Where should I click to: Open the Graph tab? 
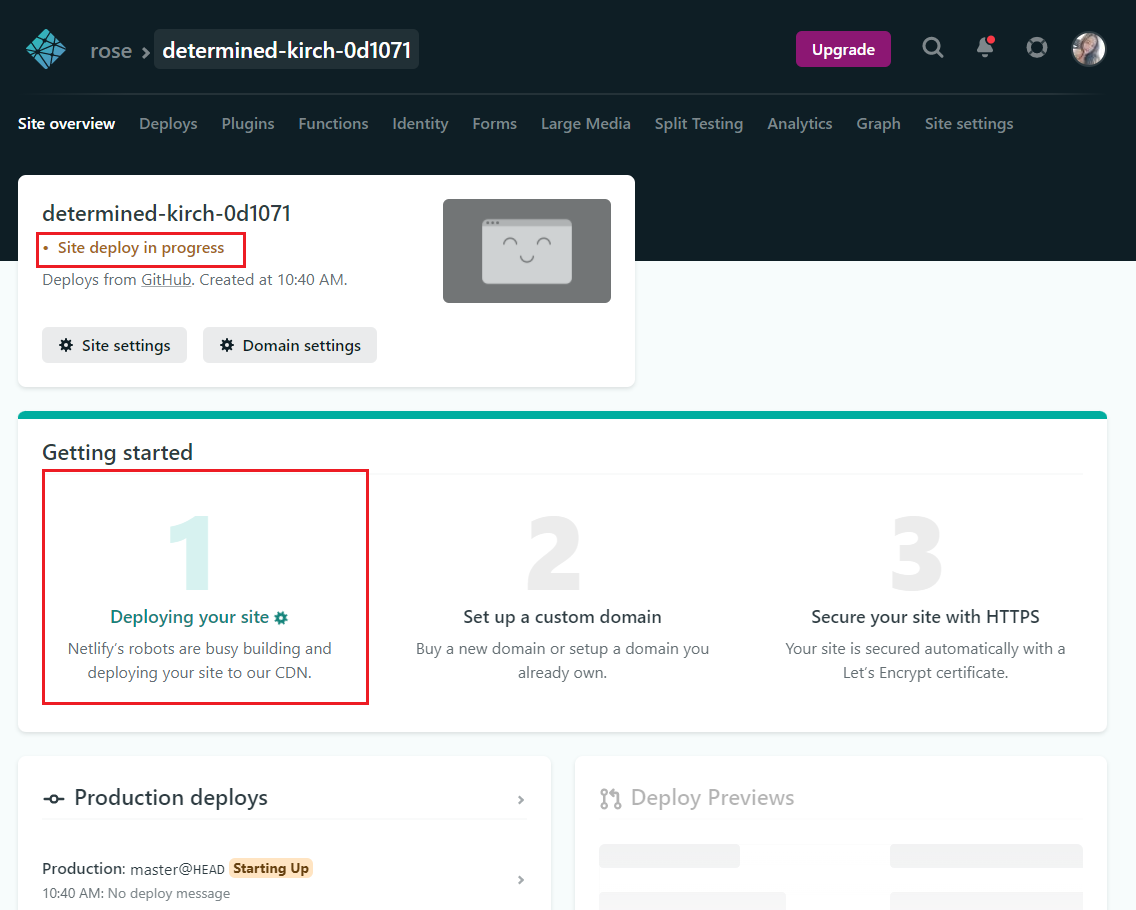pos(878,124)
